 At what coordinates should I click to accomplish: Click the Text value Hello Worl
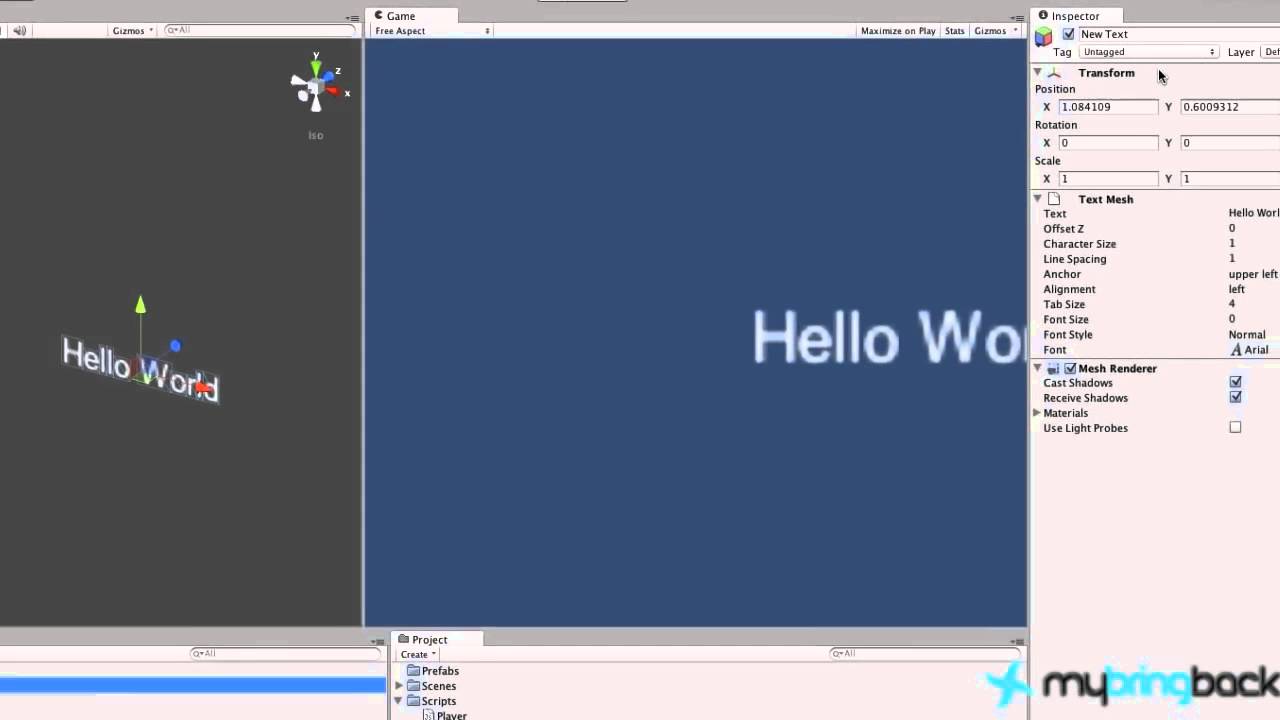1253,213
